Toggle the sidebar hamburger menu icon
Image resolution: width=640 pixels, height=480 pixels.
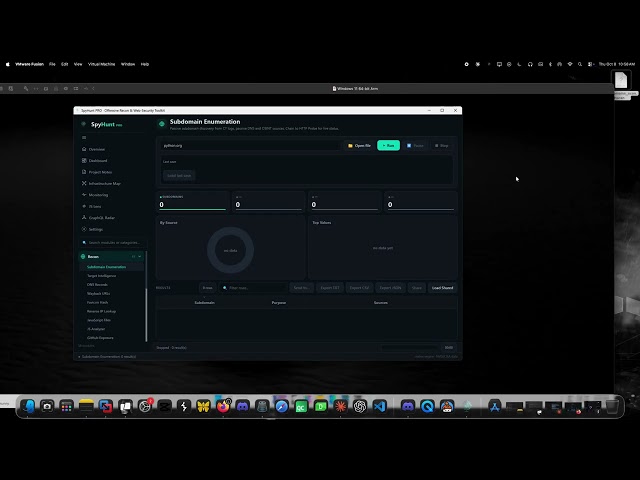(84, 138)
